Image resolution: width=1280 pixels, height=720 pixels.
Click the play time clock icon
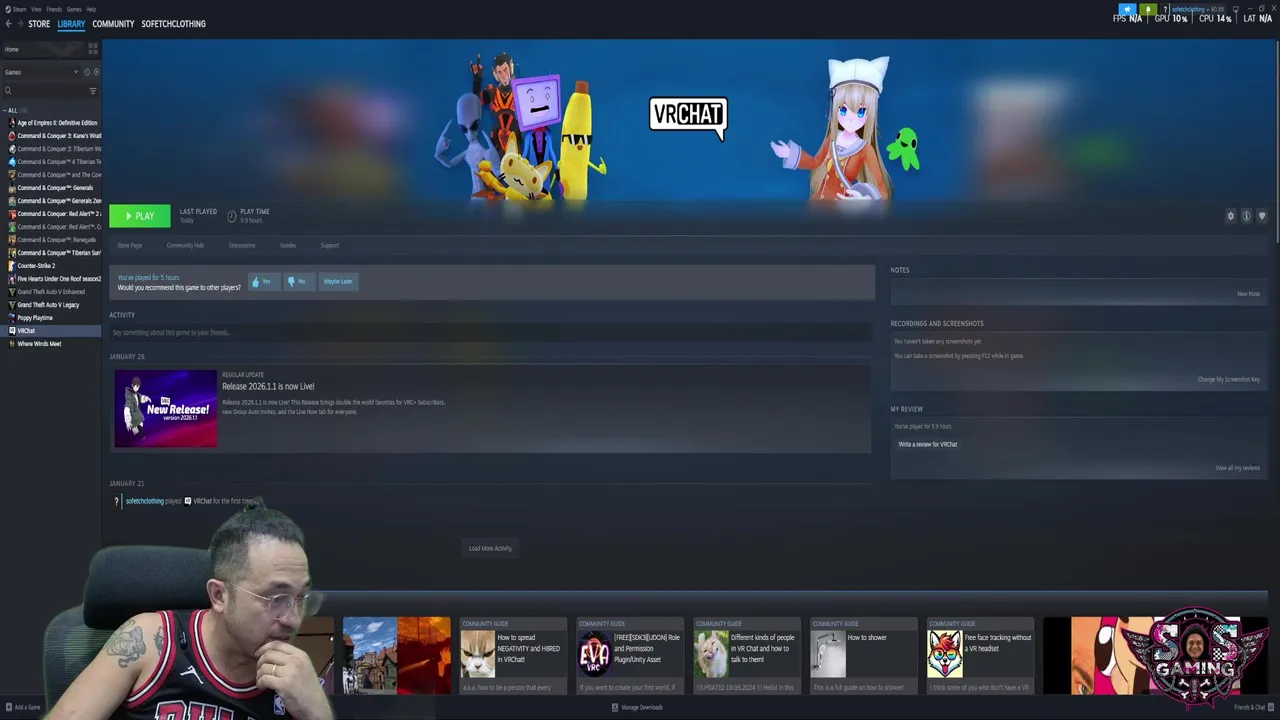tap(232, 216)
